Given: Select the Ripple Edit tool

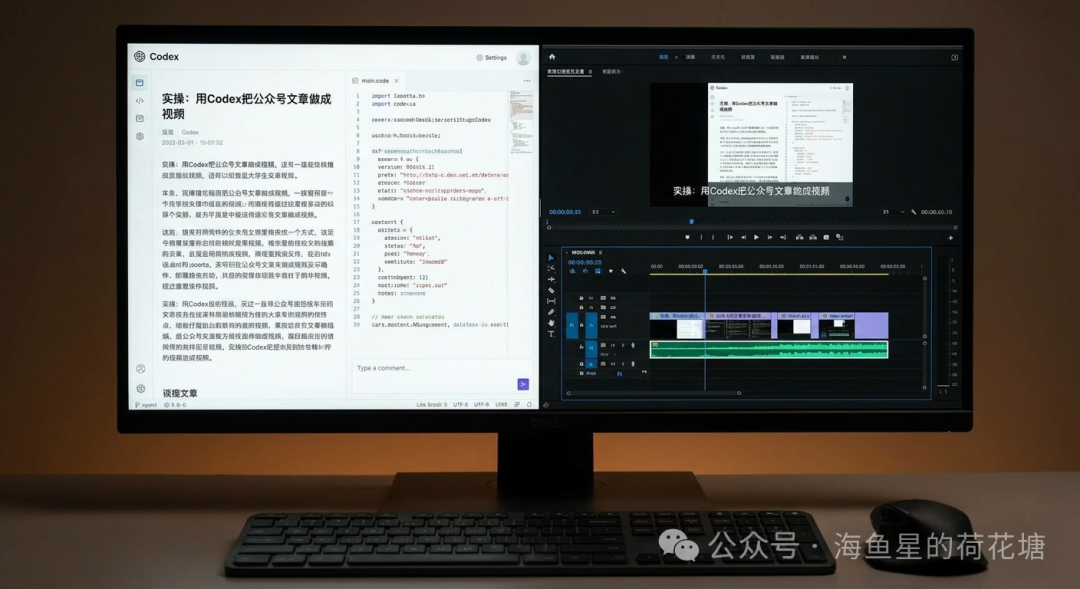Looking at the screenshot, I should (x=551, y=279).
